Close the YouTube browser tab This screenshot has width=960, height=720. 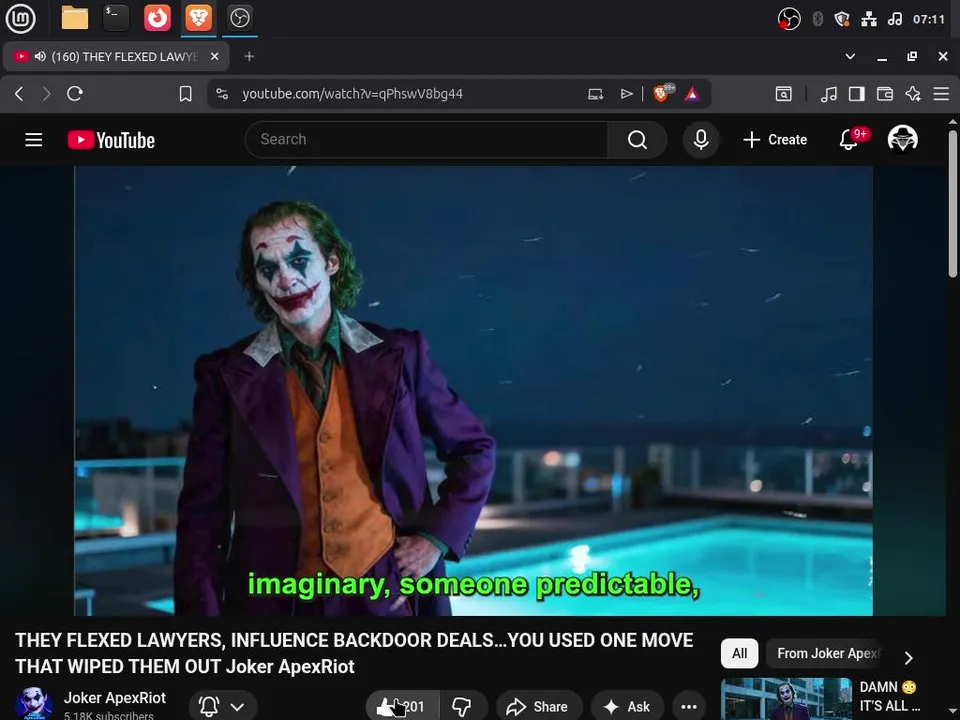point(214,56)
